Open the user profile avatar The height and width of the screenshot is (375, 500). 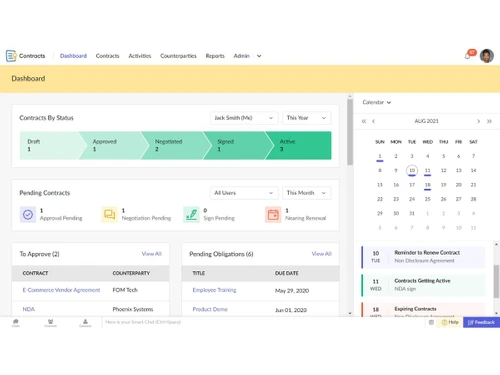[x=487, y=56]
